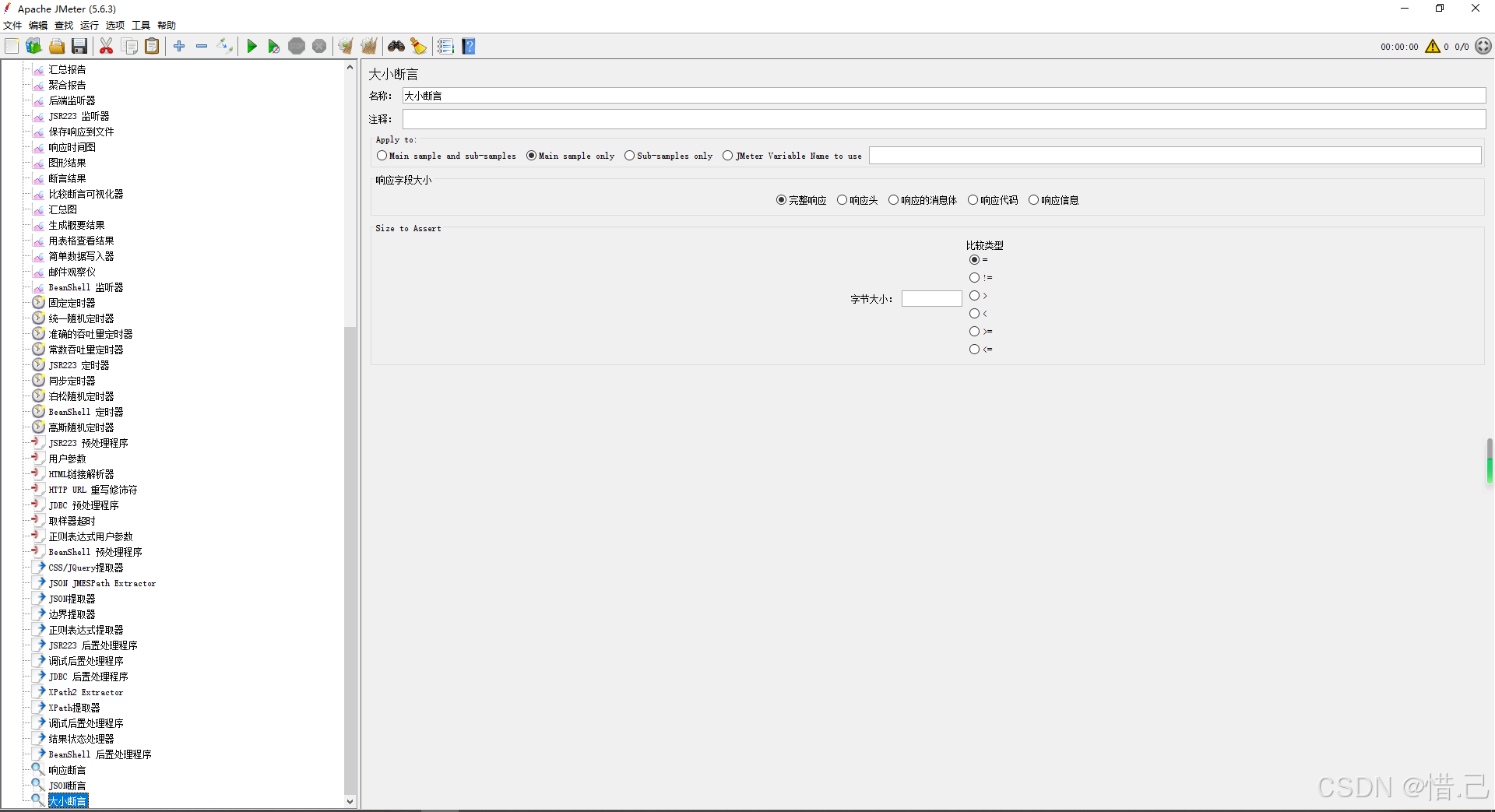Select 响应信息 radio button
This screenshot has height=812, width=1495.
click(x=1054, y=200)
